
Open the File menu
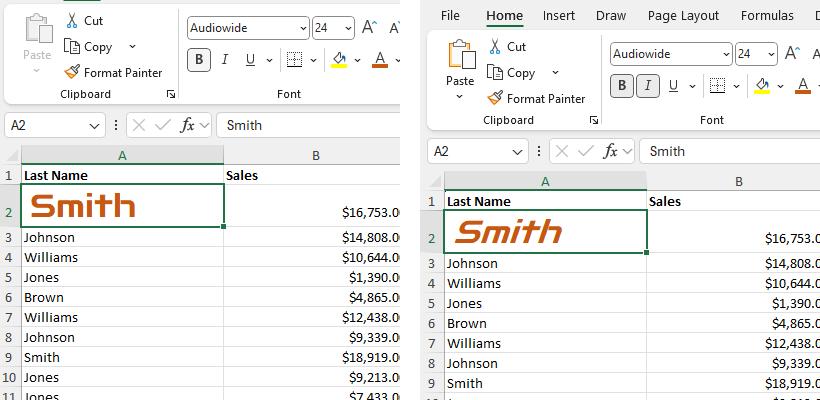(x=450, y=15)
